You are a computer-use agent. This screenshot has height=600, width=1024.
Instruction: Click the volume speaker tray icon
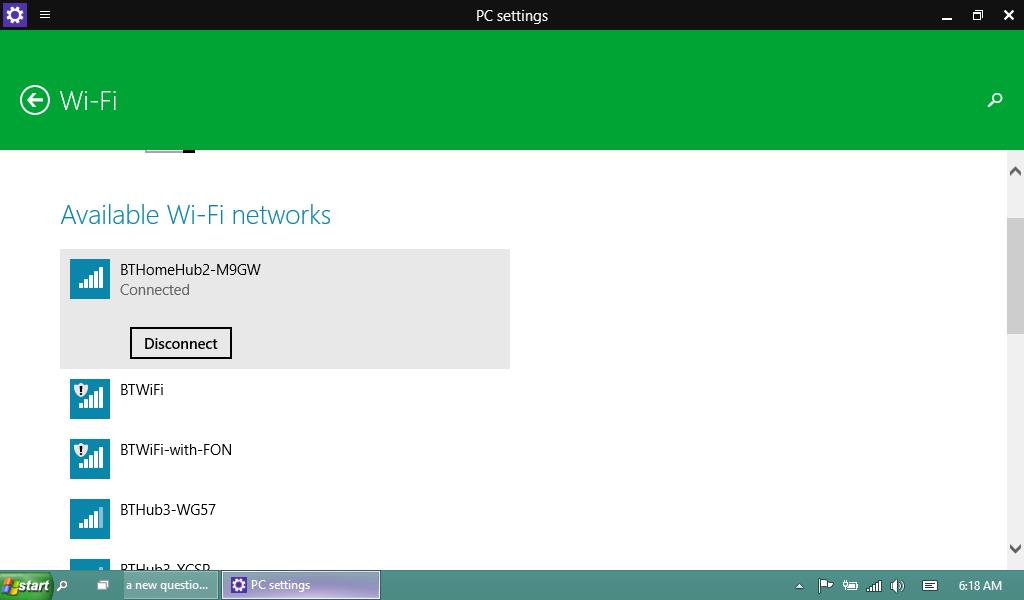click(x=897, y=586)
